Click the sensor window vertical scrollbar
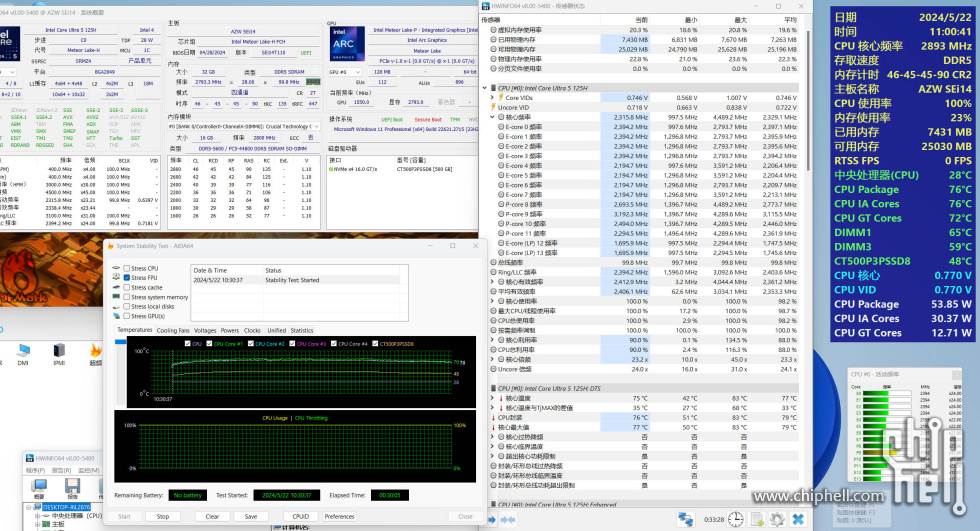 tap(808, 100)
